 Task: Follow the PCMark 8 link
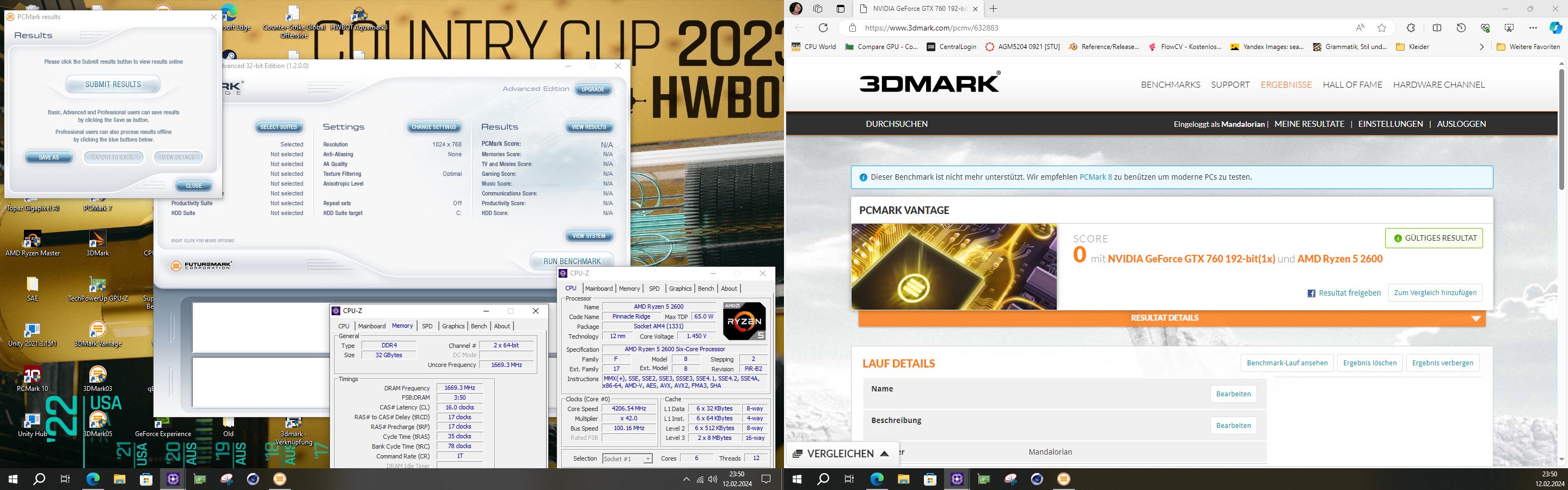[1095, 177]
